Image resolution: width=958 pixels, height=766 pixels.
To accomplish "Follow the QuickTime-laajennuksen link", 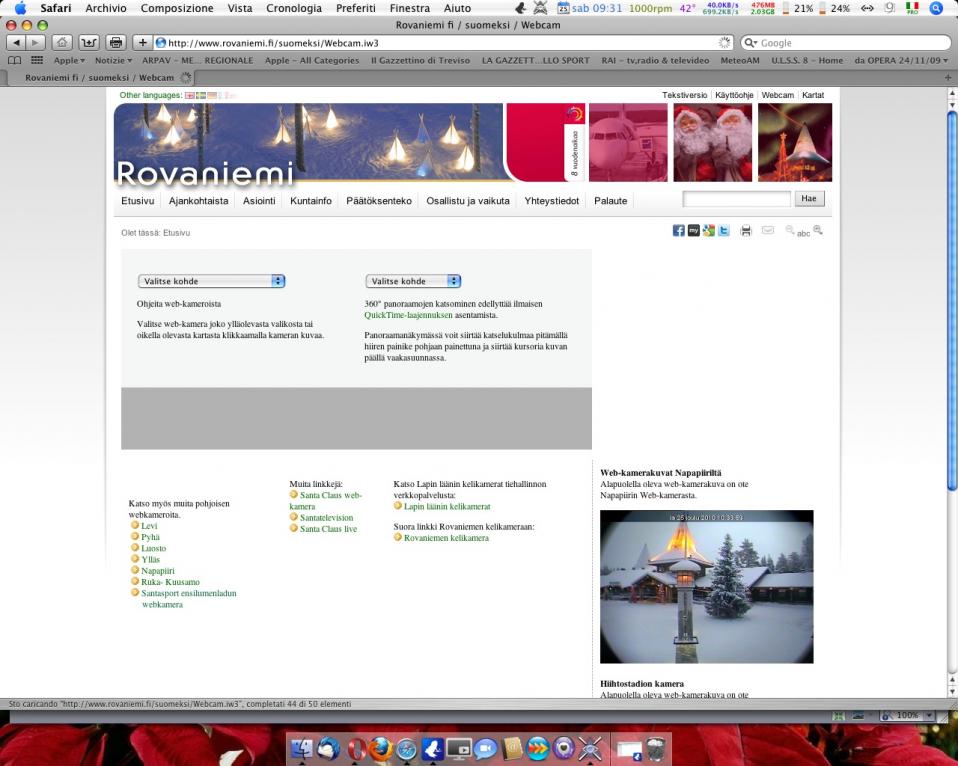I will pos(408,315).
